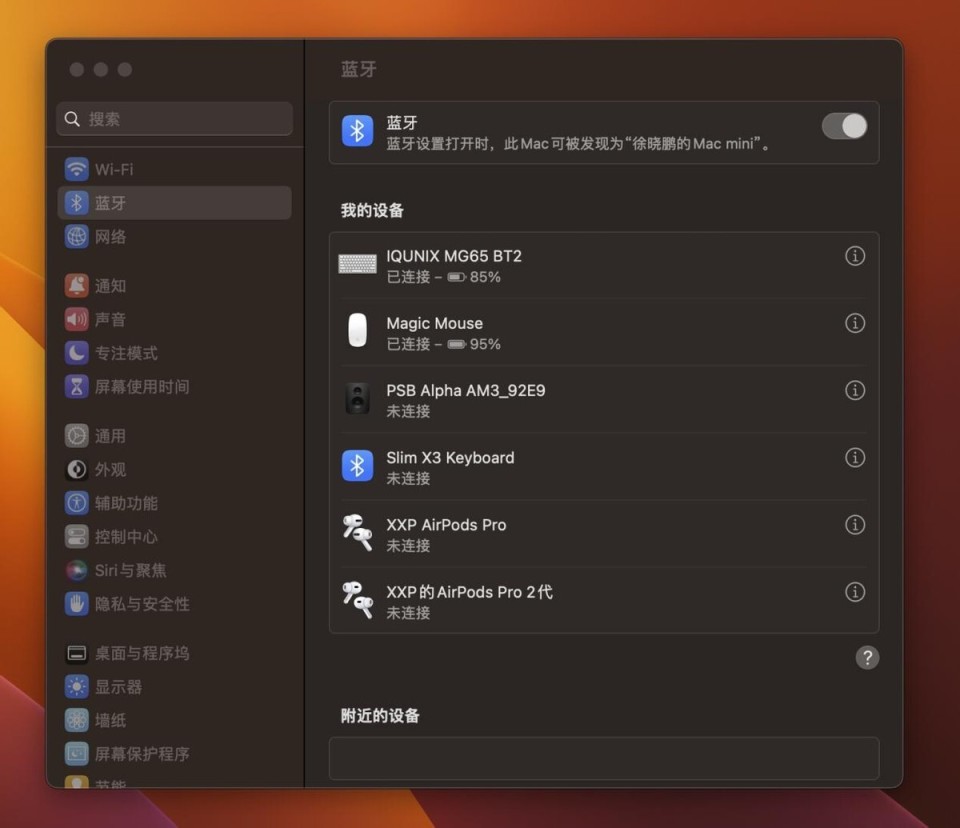Click the 辅助功能 sidebar label
The width and height of the screenshot is (960, 828).
click(x=126, y=503)
